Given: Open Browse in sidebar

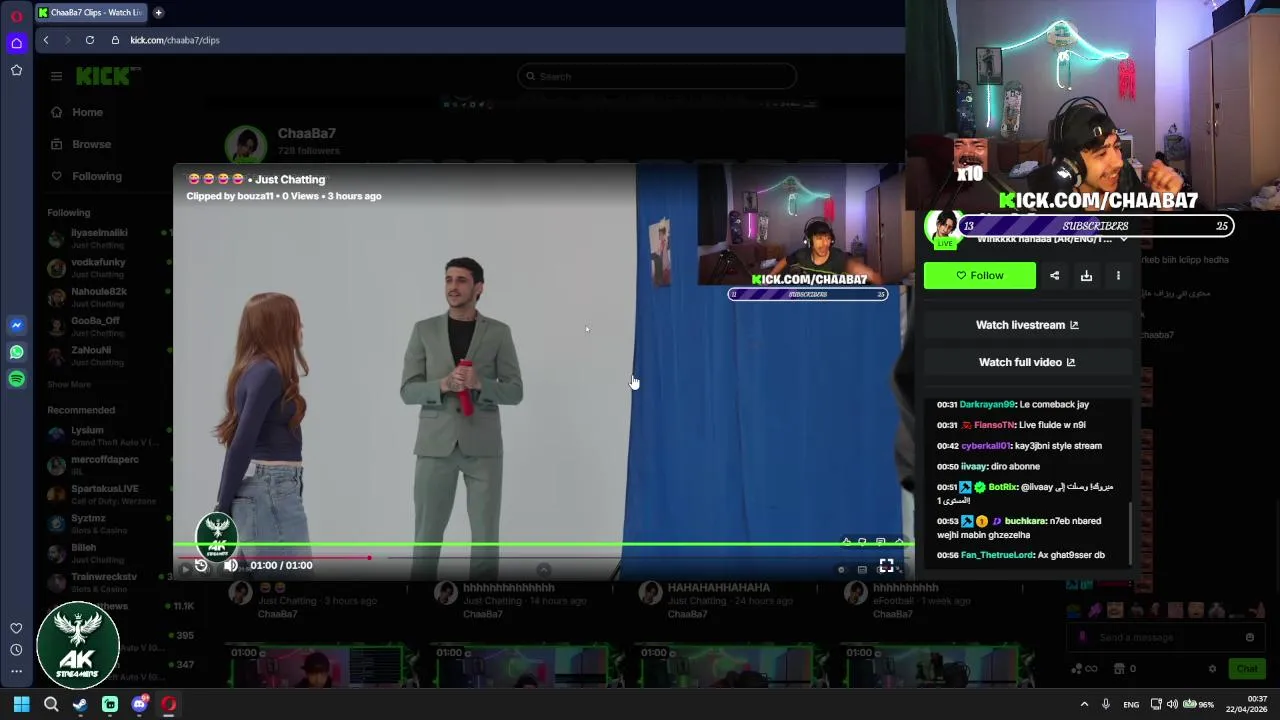Looking at the screenshot, I should [x=81, y=144].
